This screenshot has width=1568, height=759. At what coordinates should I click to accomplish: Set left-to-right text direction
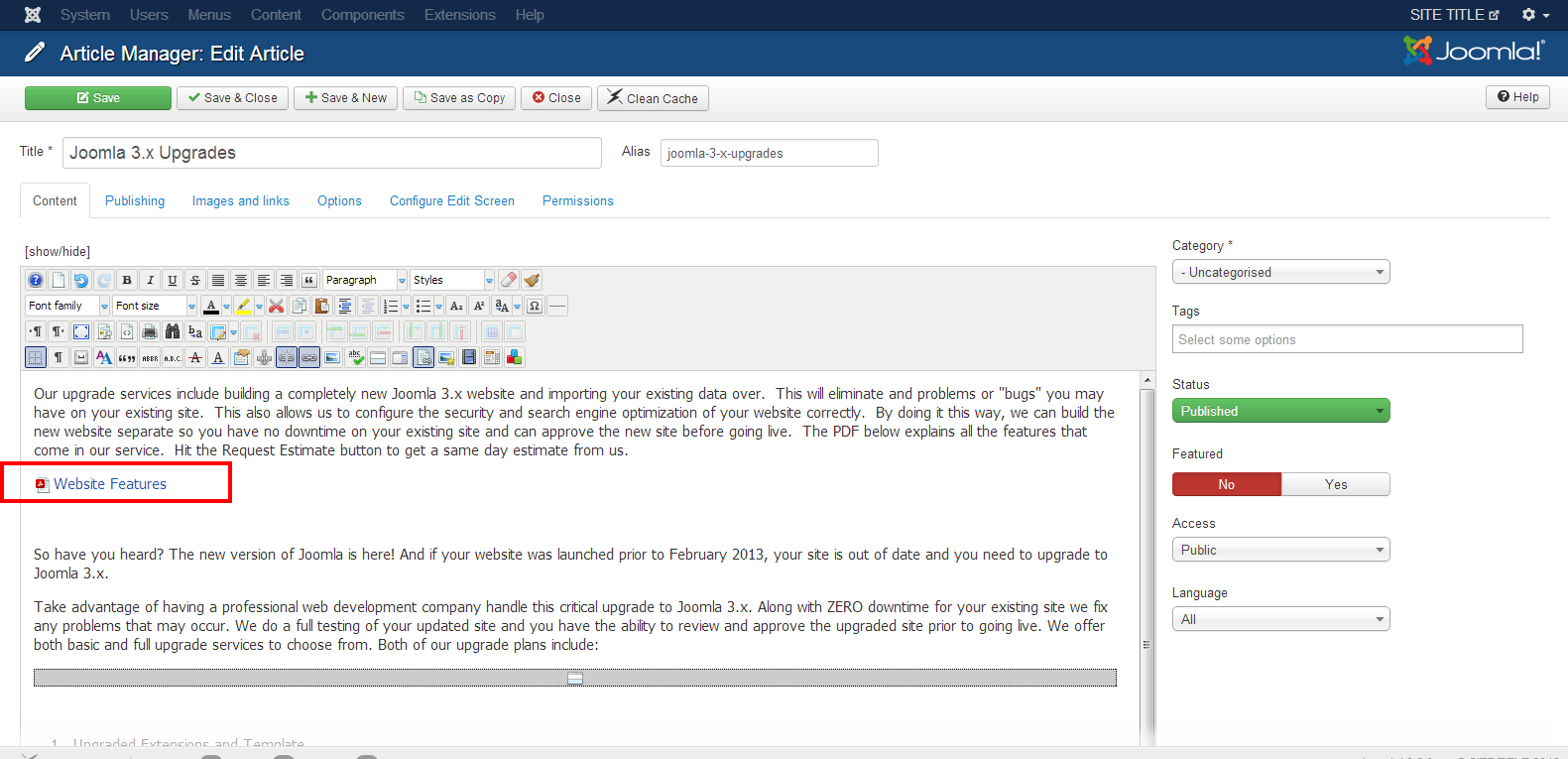(36, 331)
